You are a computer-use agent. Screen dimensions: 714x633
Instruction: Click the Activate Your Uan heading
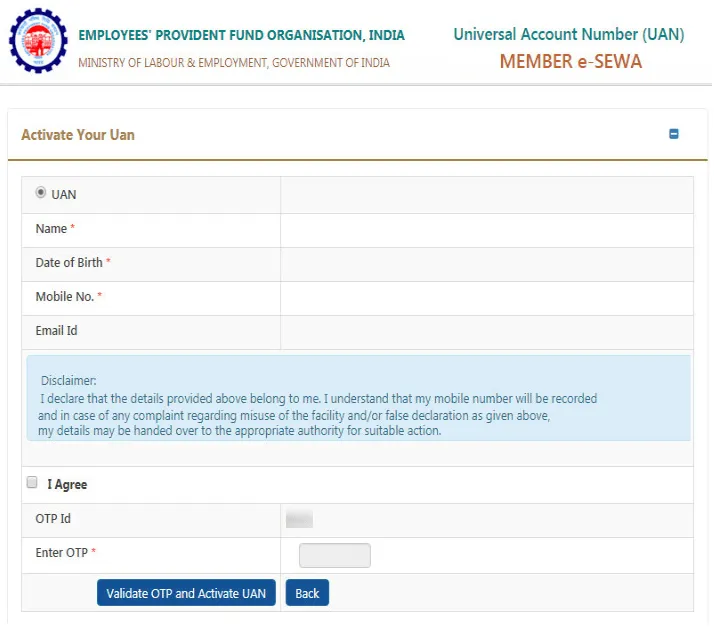pyautogui.click(x=78, y=135)
